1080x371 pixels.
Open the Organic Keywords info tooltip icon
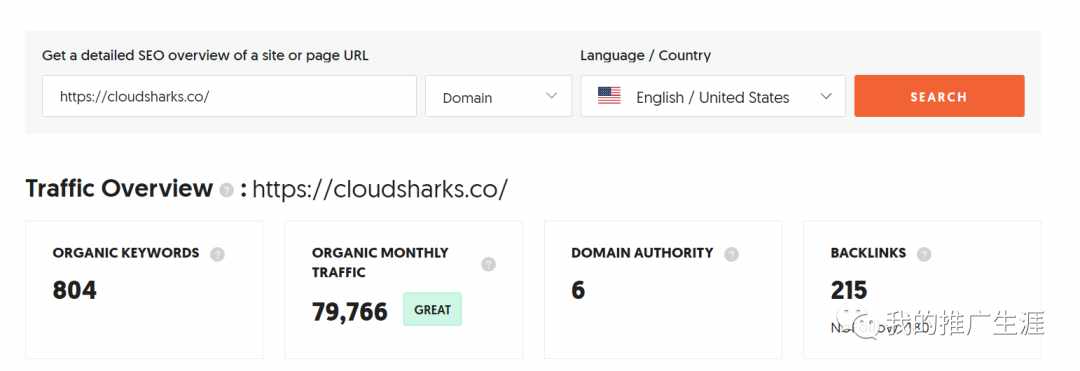click(x=217, y=254)
